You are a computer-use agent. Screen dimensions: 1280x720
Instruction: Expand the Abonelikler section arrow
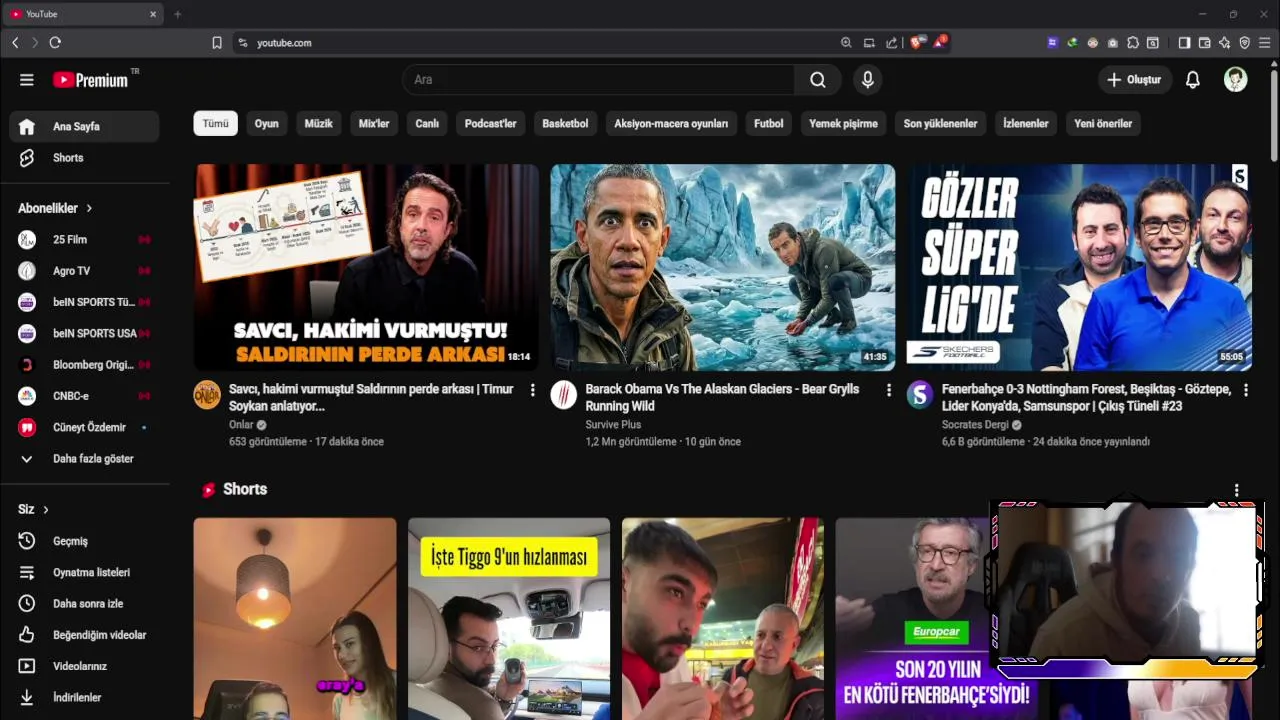[x=89, y=208]
